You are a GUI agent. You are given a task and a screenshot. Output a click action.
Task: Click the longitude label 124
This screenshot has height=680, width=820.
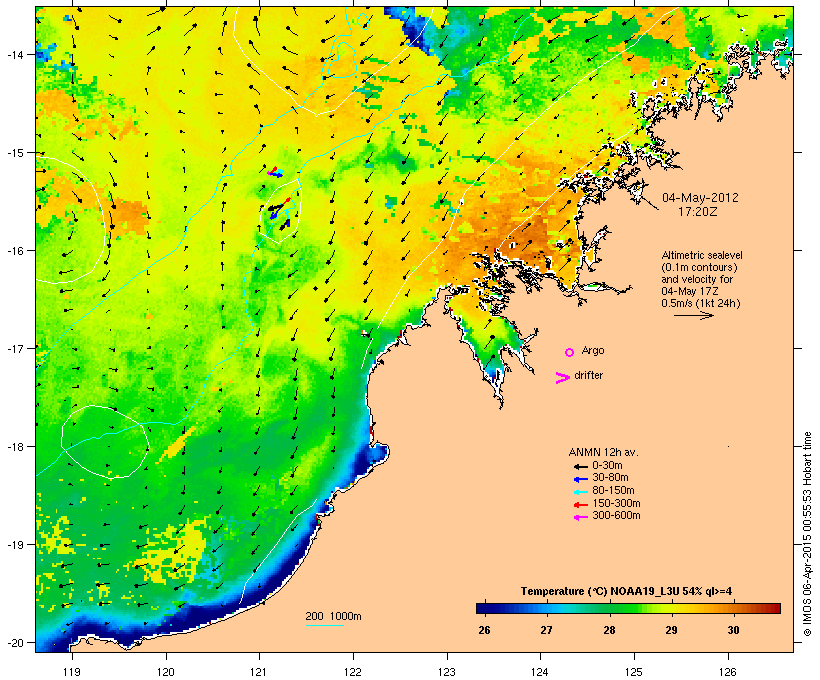(540, 672)
